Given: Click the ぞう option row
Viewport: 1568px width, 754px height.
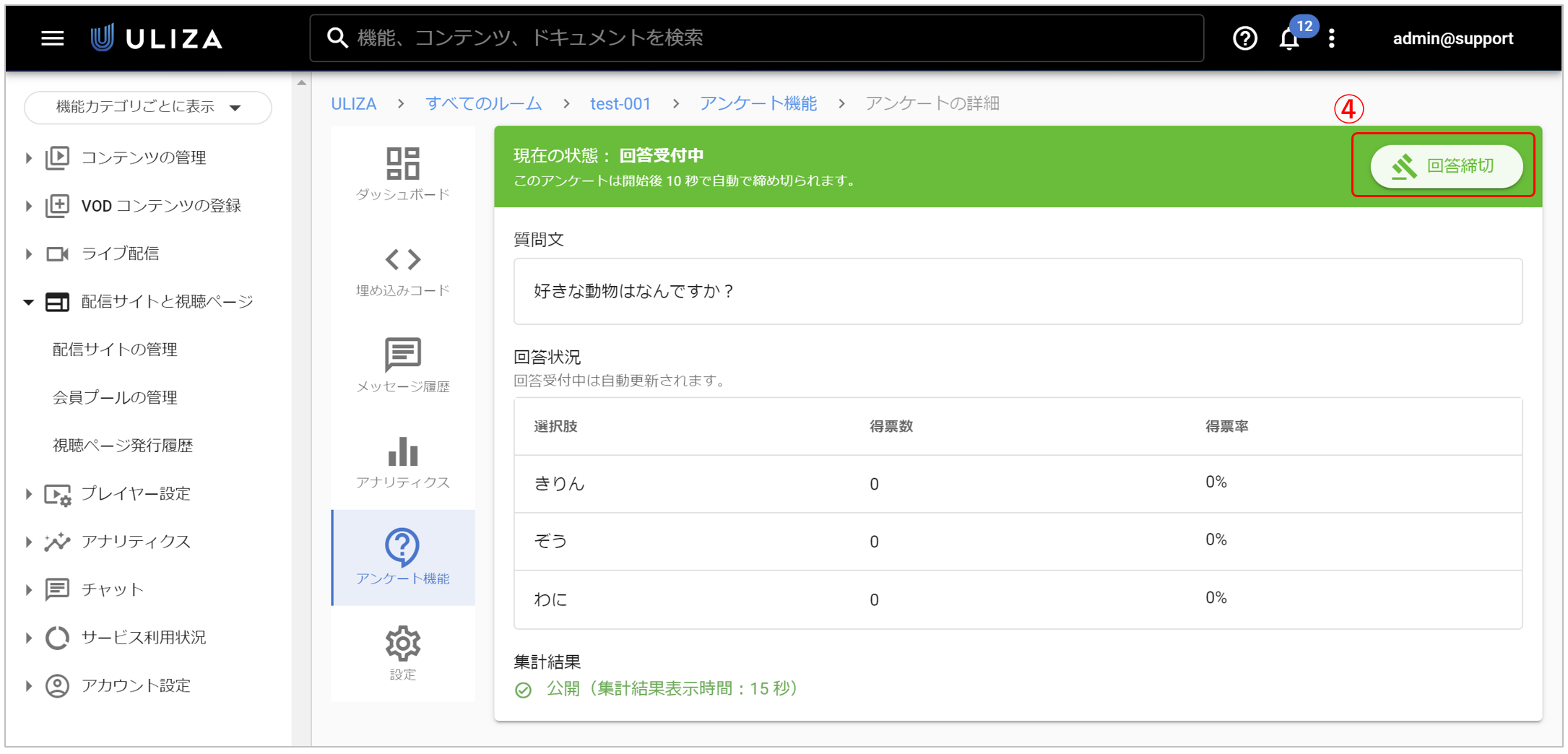Looking at the screenshot, I should click(1018, 542).
